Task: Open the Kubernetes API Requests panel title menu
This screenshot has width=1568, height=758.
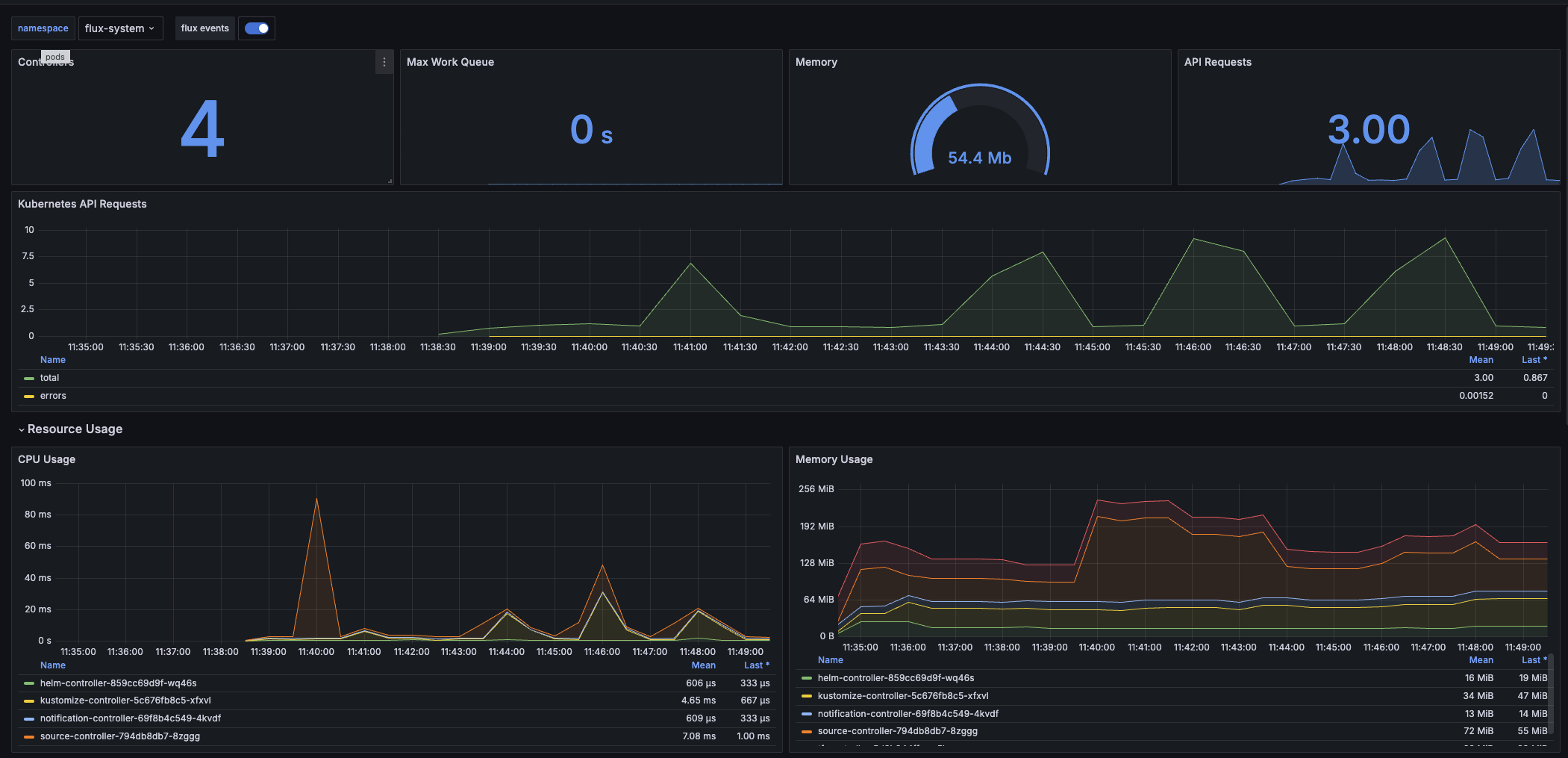Action: point(82,204)
